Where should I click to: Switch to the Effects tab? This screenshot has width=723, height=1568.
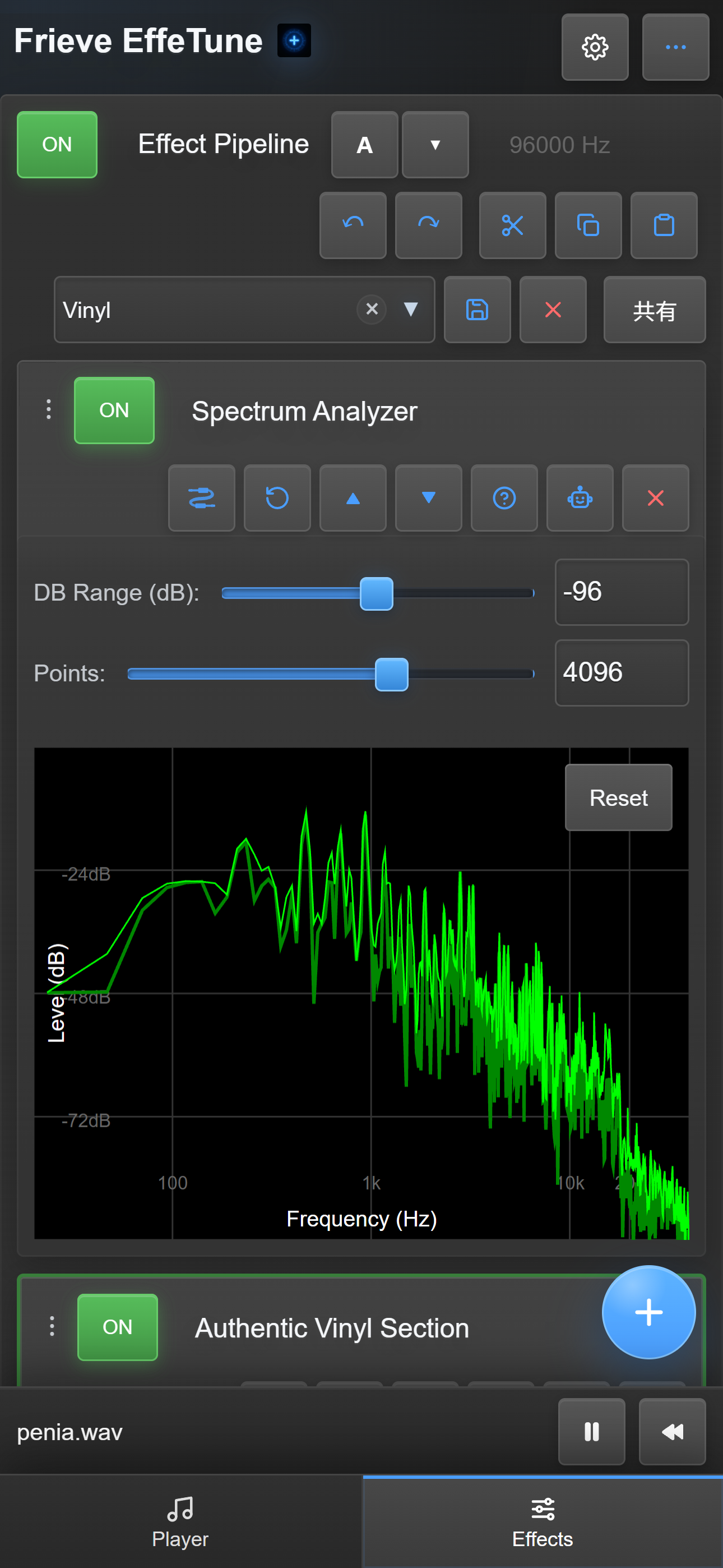(x=543, y=1522)
